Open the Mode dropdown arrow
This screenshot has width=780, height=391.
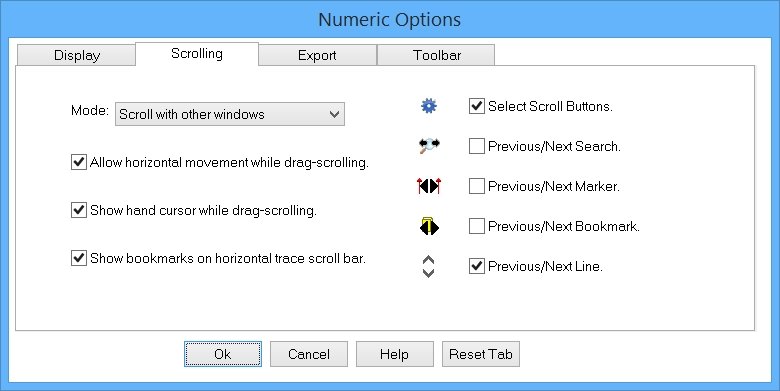tap(334, 114)
